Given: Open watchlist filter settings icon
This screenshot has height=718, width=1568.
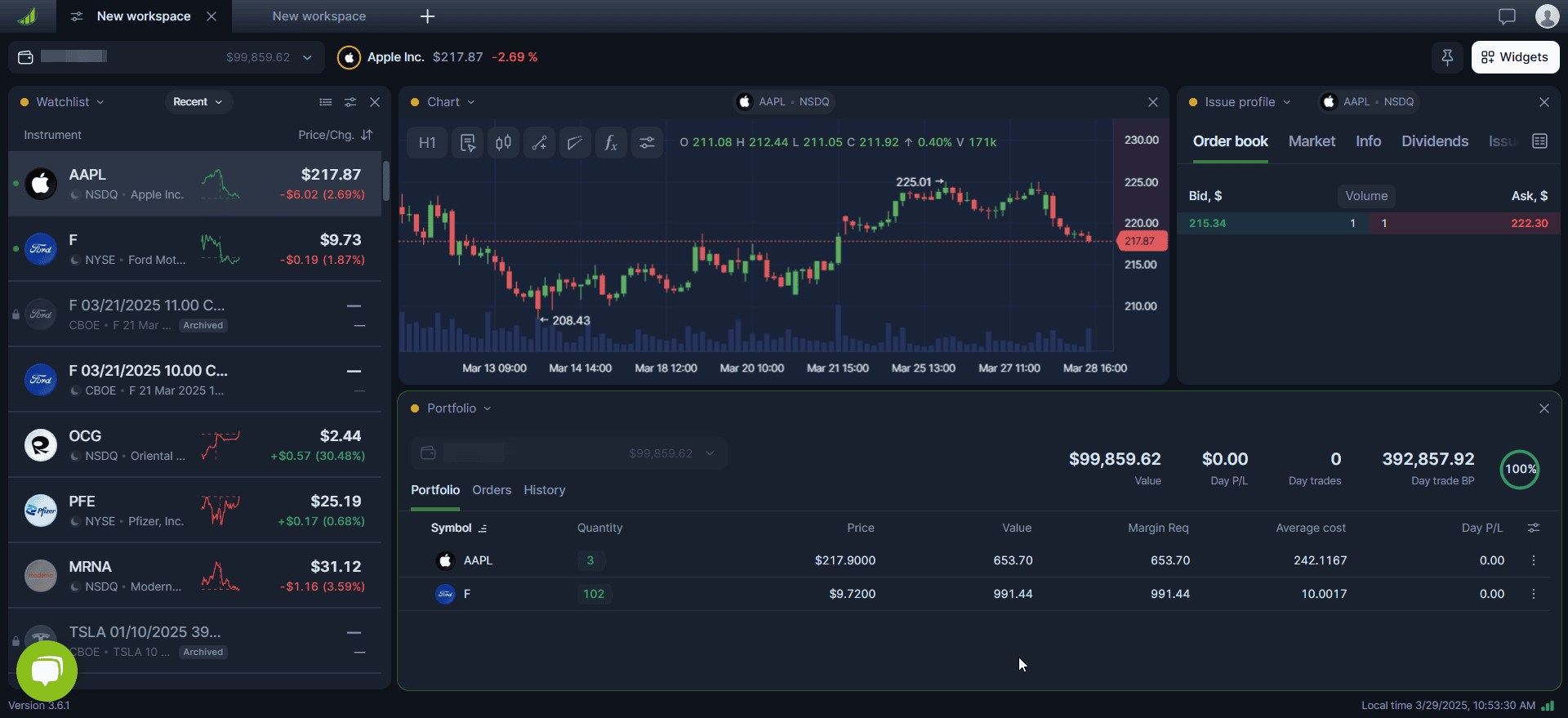Looking at the screenshot, I should 350,102.
